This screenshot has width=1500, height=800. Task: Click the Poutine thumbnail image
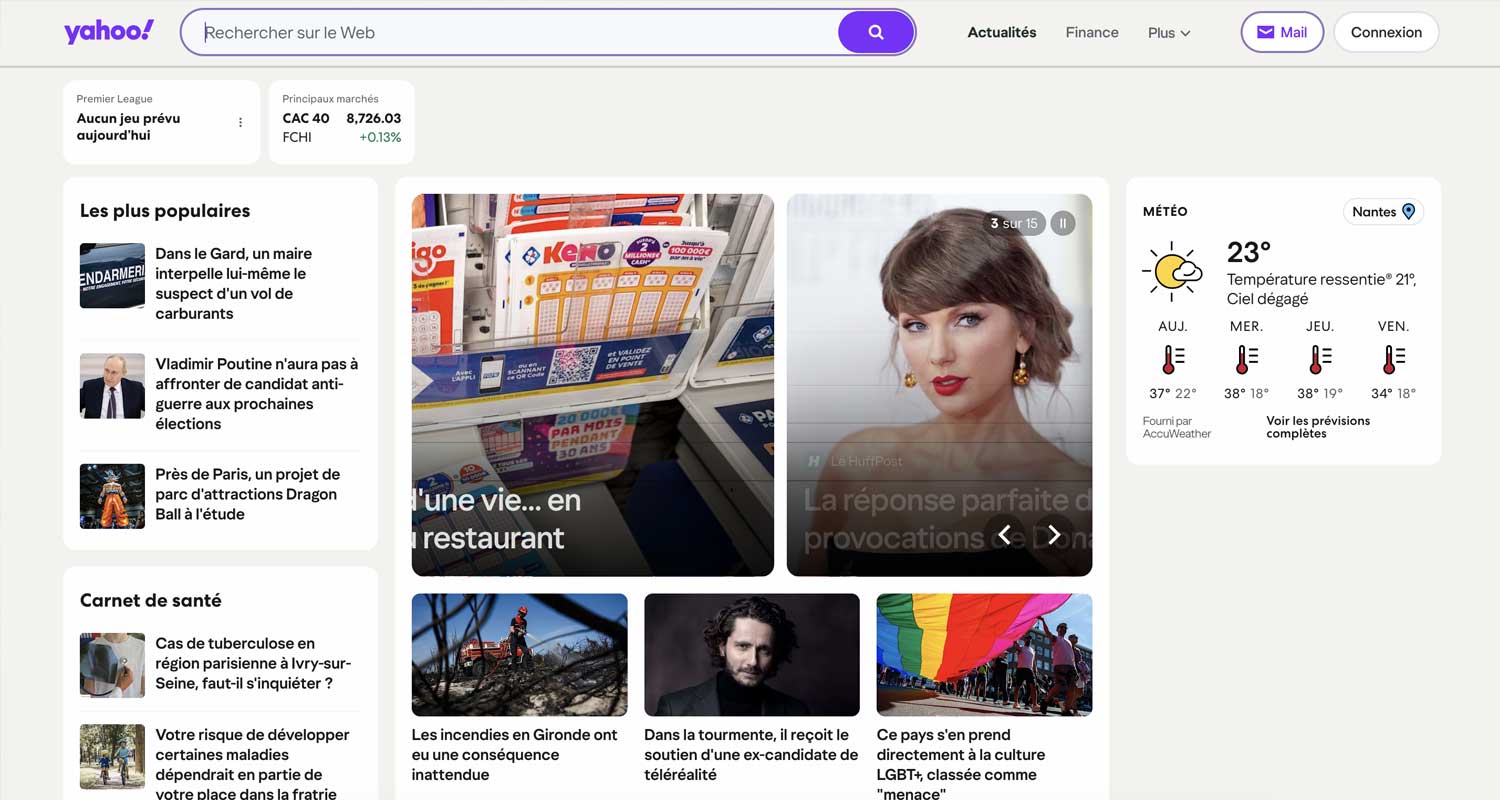(x=112, y=386)
